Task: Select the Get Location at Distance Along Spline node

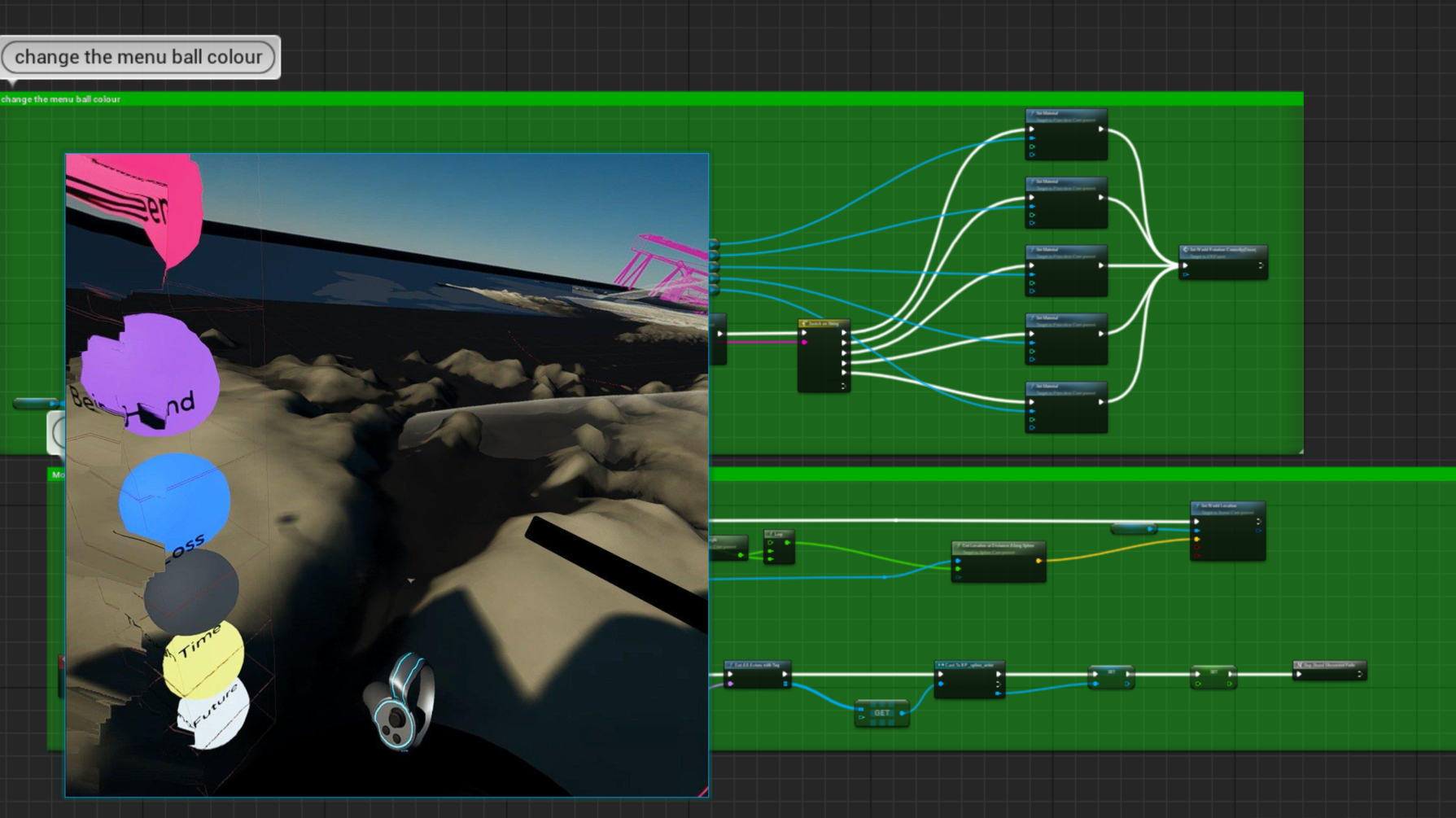Action: click(x=998, y=561)
